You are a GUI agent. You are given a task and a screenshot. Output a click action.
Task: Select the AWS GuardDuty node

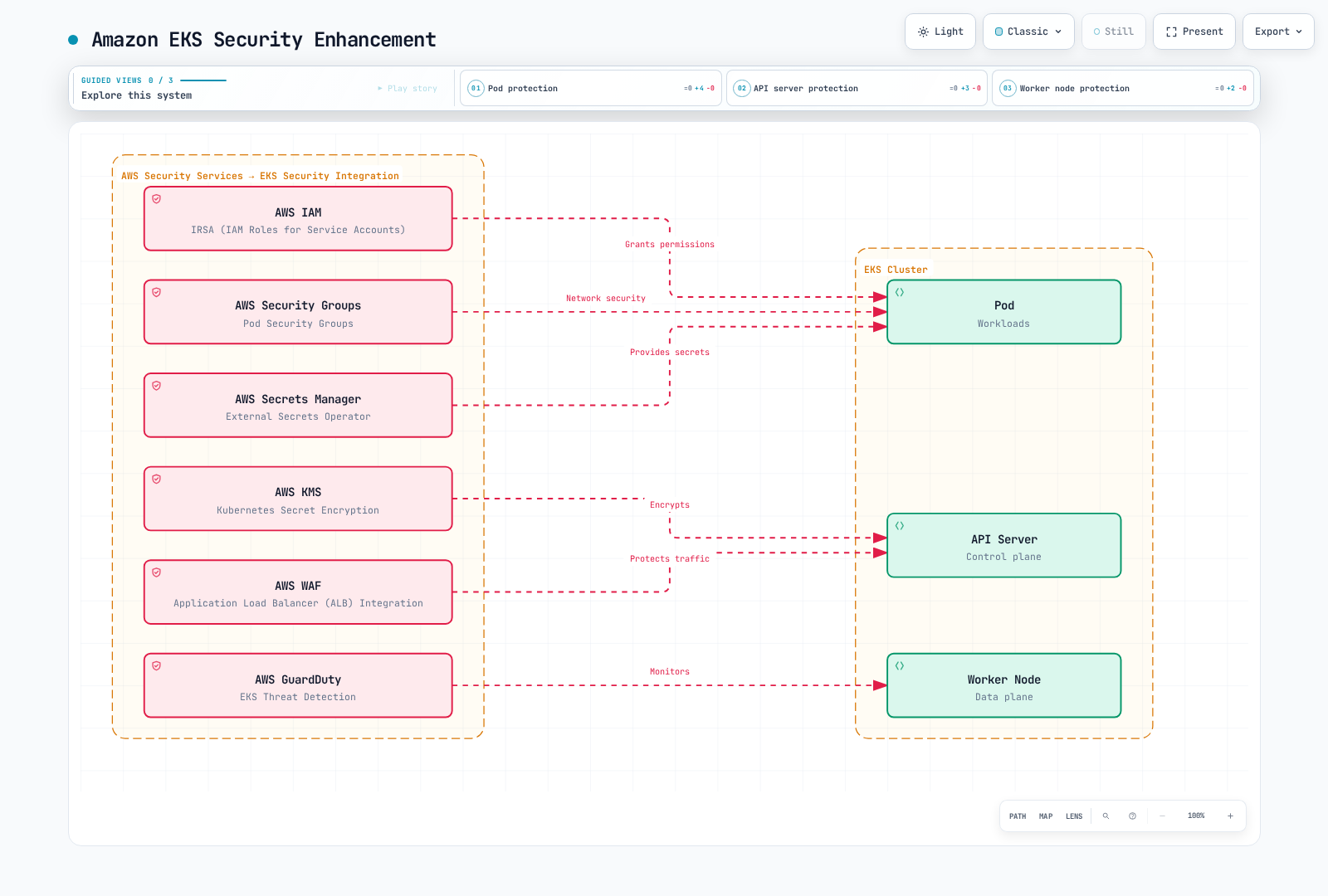[298, 685]
